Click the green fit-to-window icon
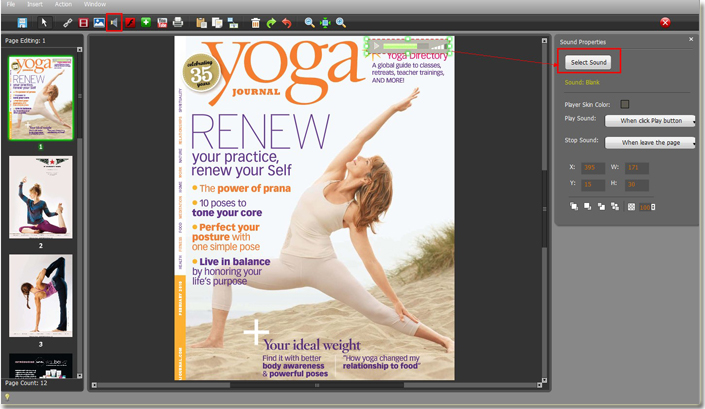This screenshot has width=705, height=409. point(325,22)
